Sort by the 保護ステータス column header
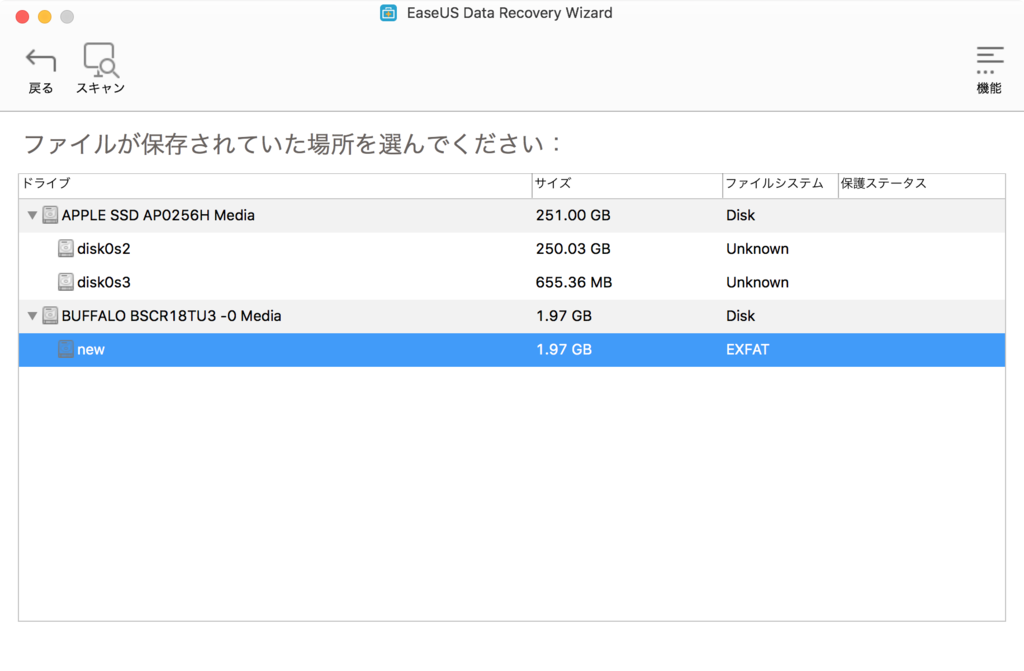The image size is (1024, 671). click(921, 184)
